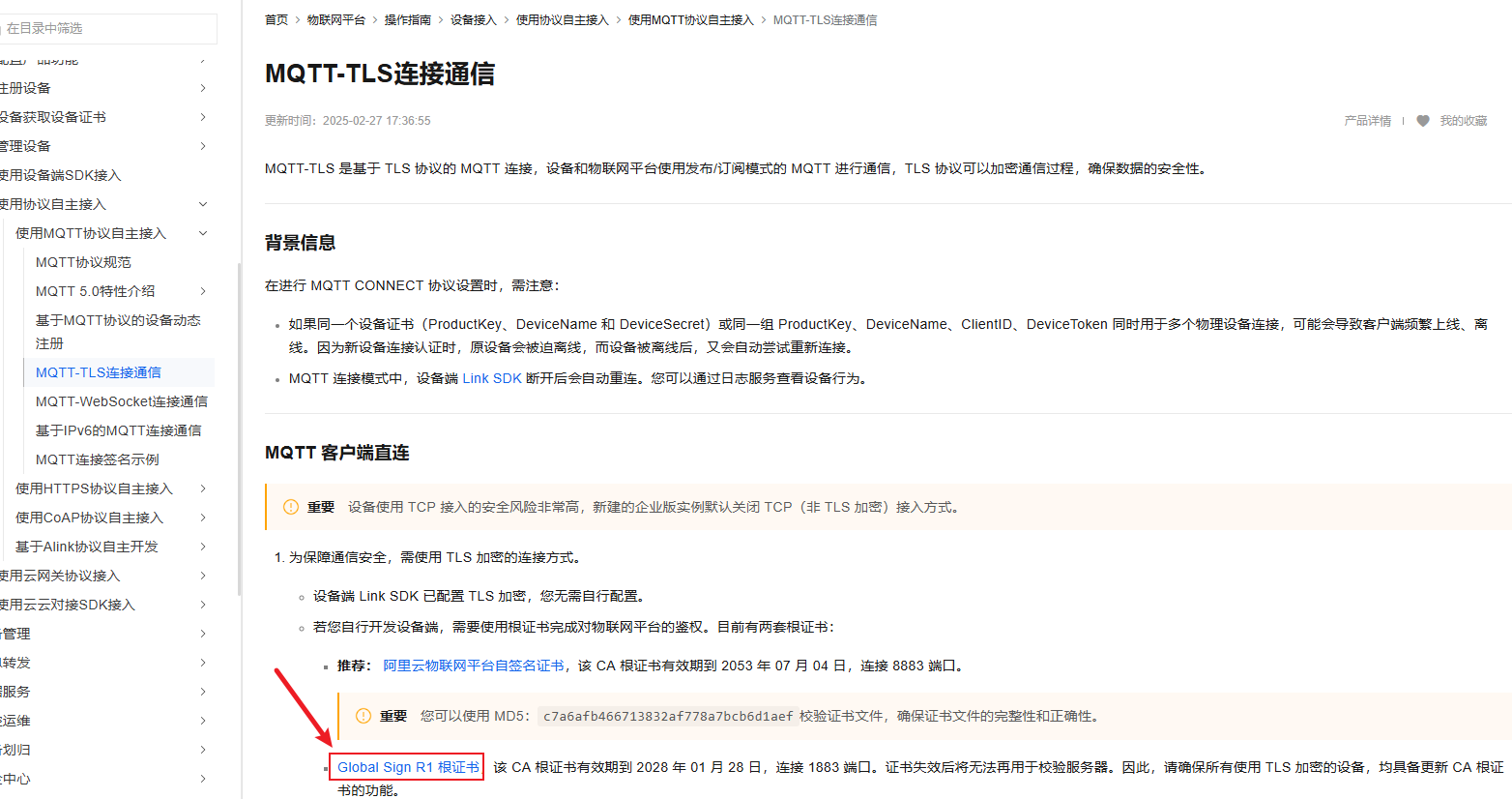Viewport: 1512px width, 799px height.
Task: Collapse the 使用协议自主接入 chevron
Action: pos(203,204)
